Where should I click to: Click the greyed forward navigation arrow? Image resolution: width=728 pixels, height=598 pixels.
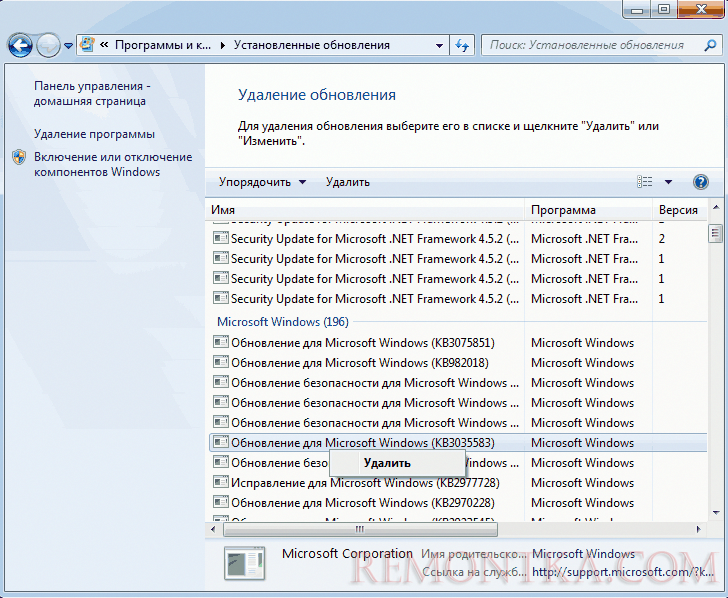48,46
